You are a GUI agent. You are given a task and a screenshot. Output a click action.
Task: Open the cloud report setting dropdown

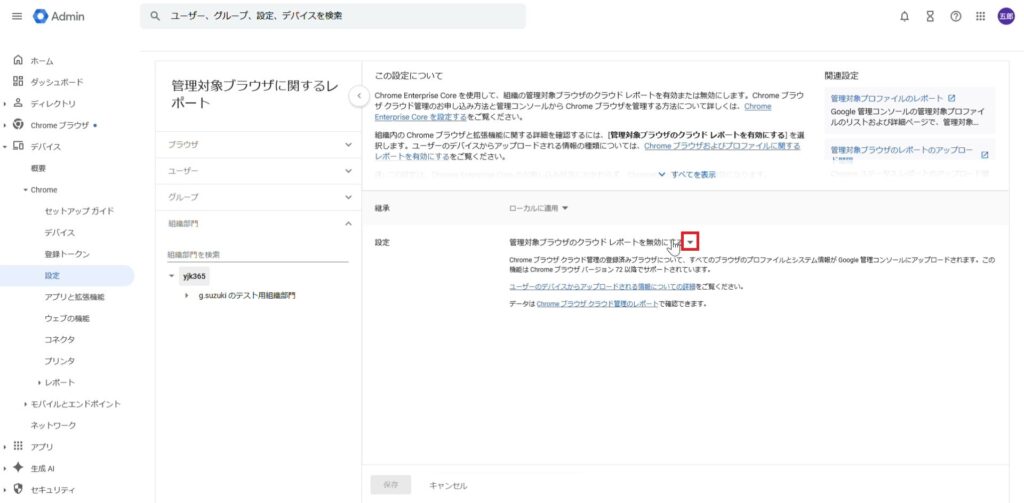click(689, 242)
